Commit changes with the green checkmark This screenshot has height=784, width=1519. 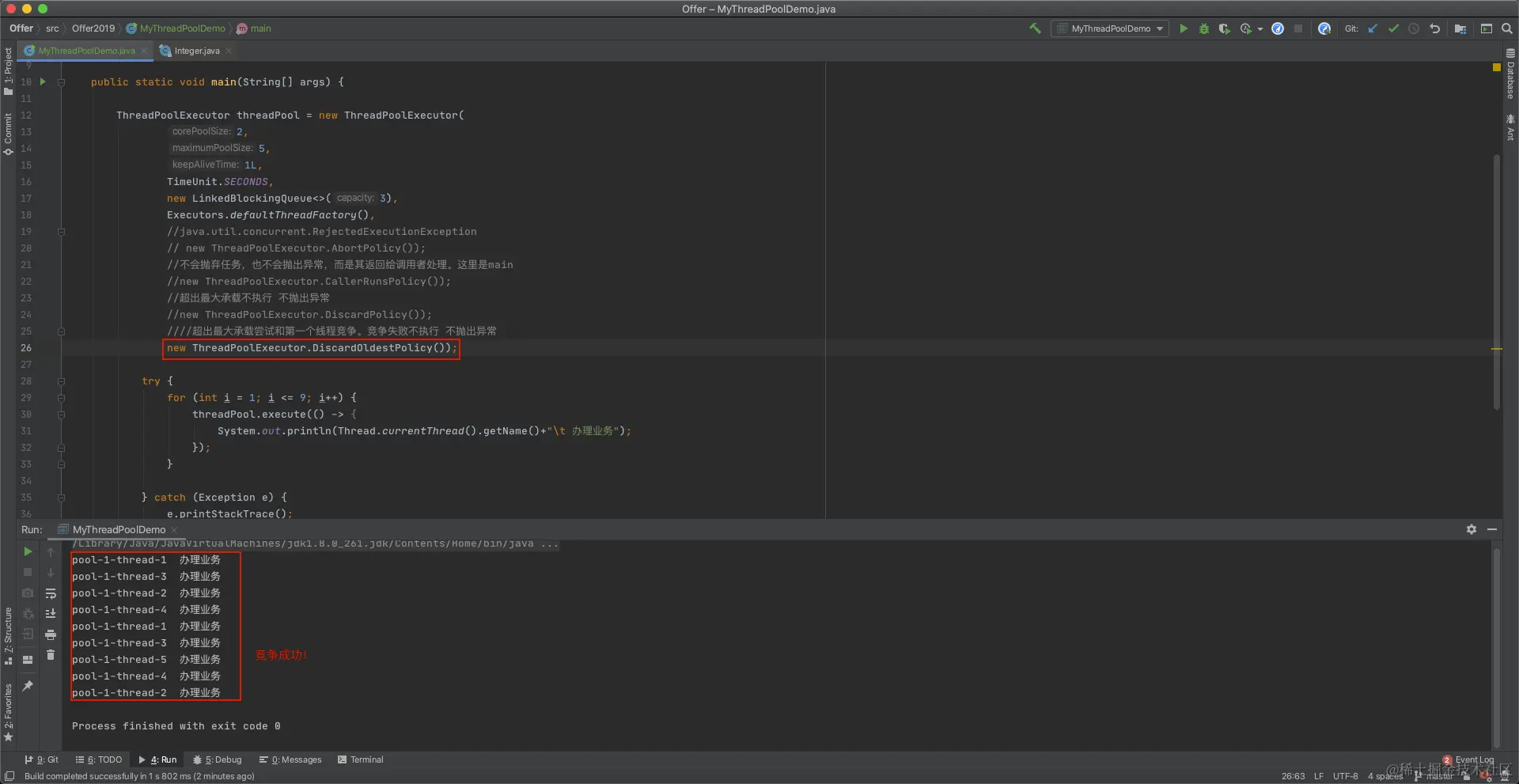1393,28
